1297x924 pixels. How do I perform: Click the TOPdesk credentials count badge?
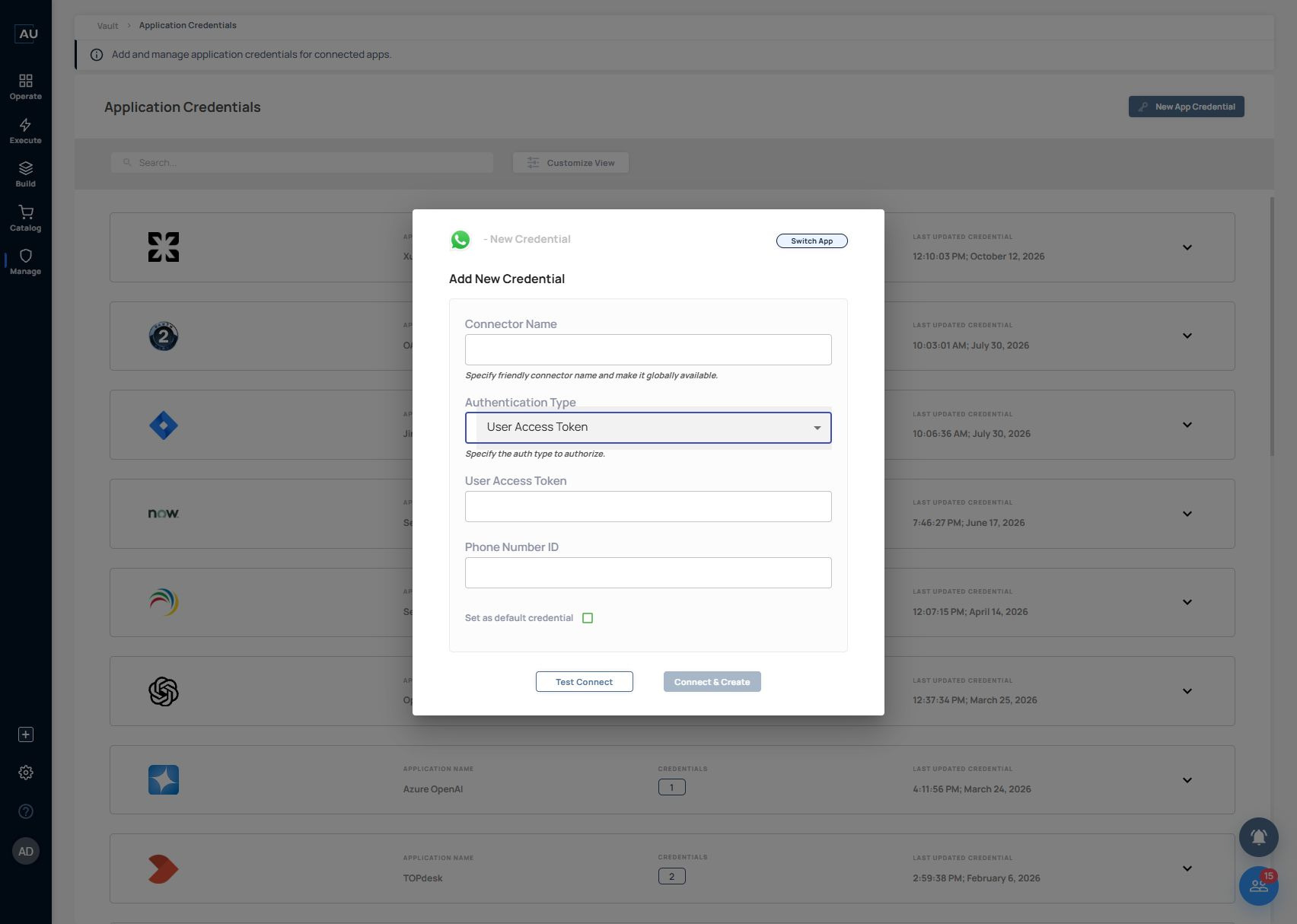(x=672, y=877)
